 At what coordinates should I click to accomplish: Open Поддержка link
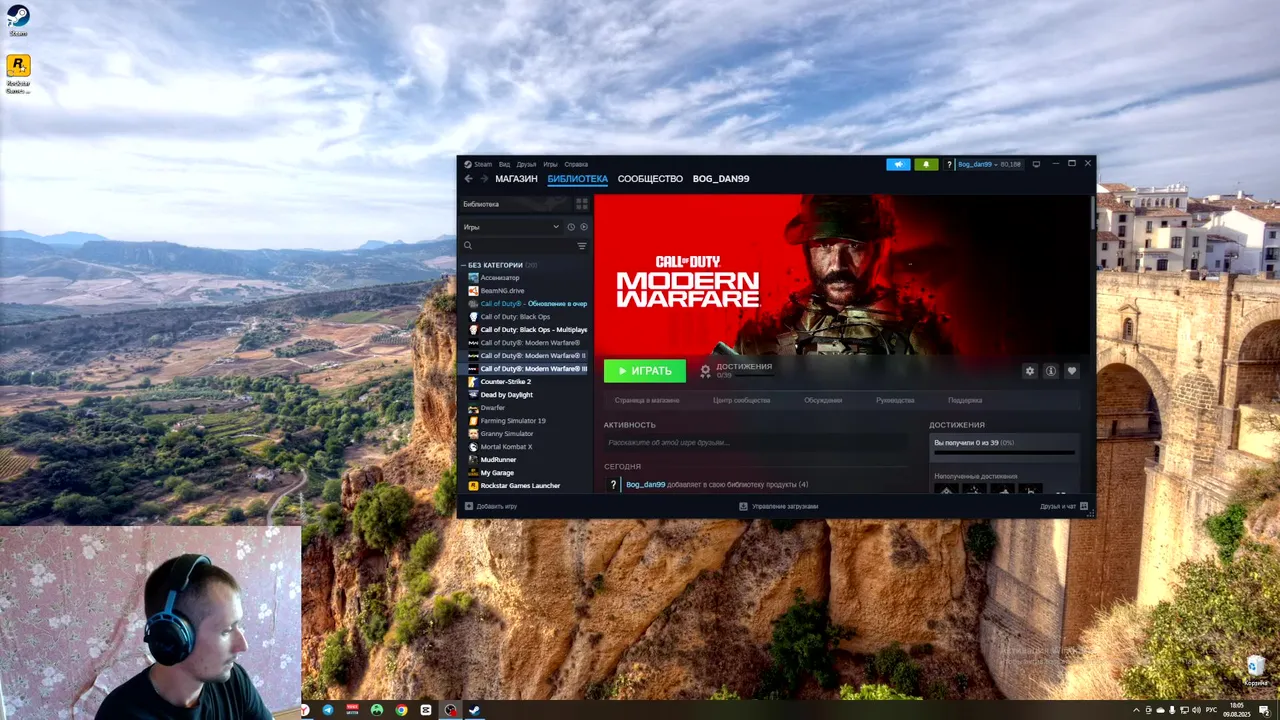965,400
